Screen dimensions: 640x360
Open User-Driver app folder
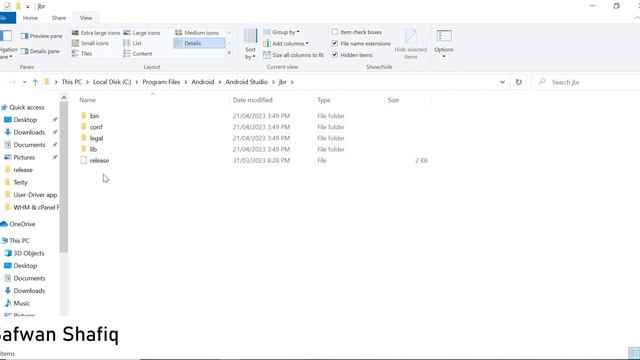(x=35, y=195)
